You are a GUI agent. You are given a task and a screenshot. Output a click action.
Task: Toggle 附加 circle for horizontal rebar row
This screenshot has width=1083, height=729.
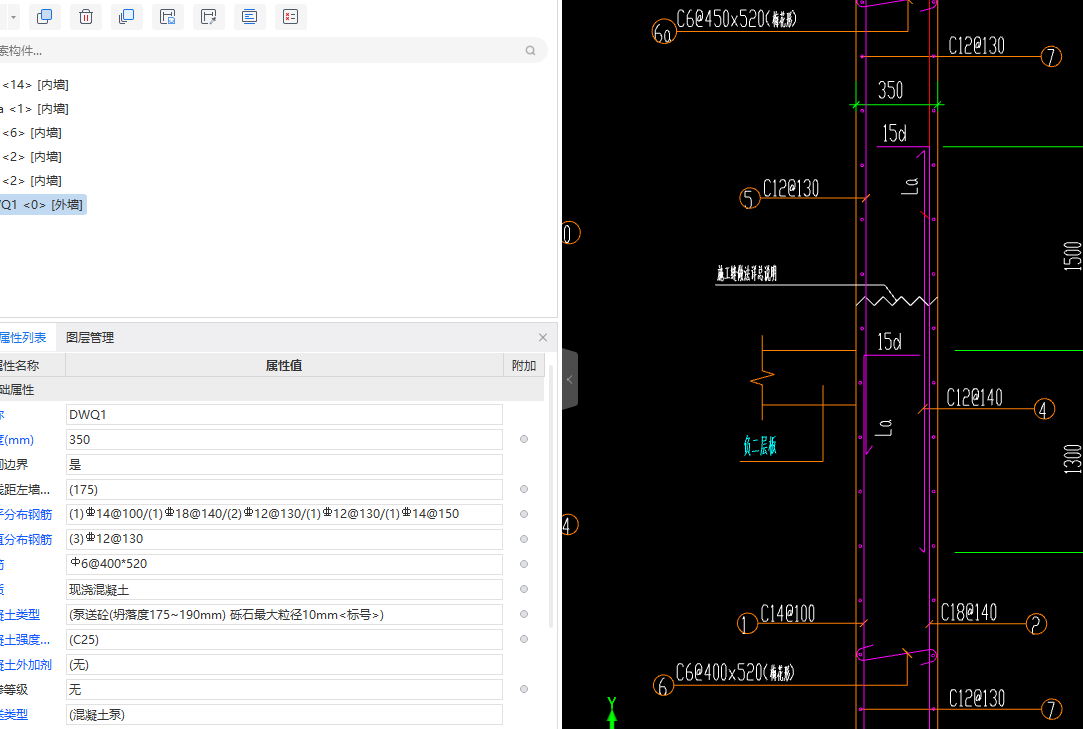tap(524, 514)
